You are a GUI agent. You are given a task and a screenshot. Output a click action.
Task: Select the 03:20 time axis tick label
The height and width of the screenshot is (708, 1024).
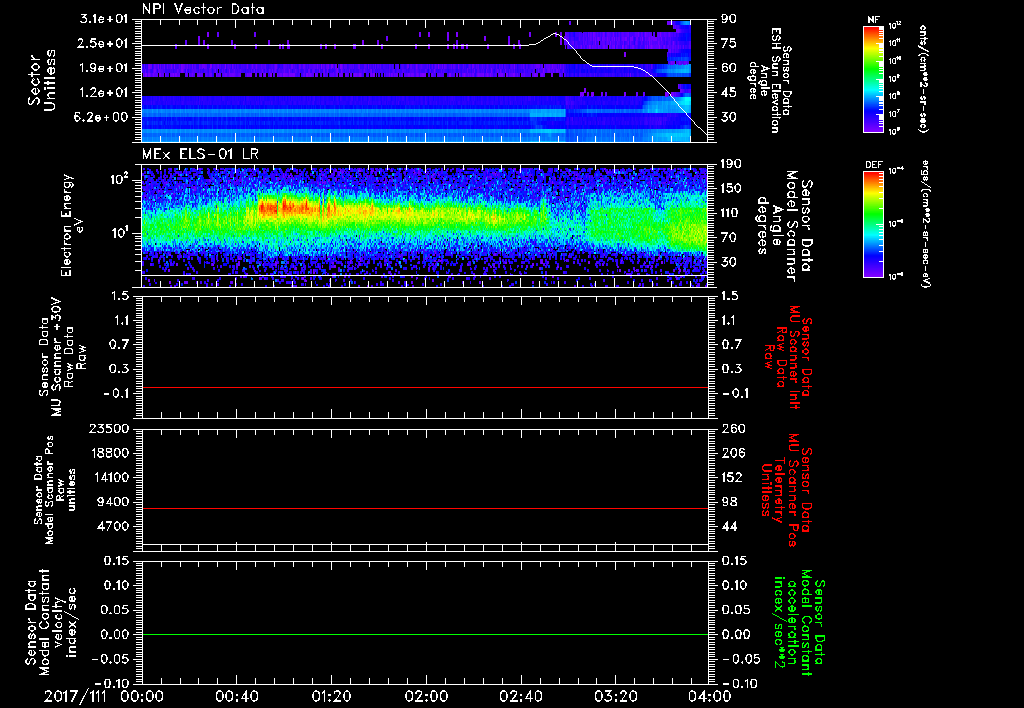pyautogui.click(x=614, y=696)
